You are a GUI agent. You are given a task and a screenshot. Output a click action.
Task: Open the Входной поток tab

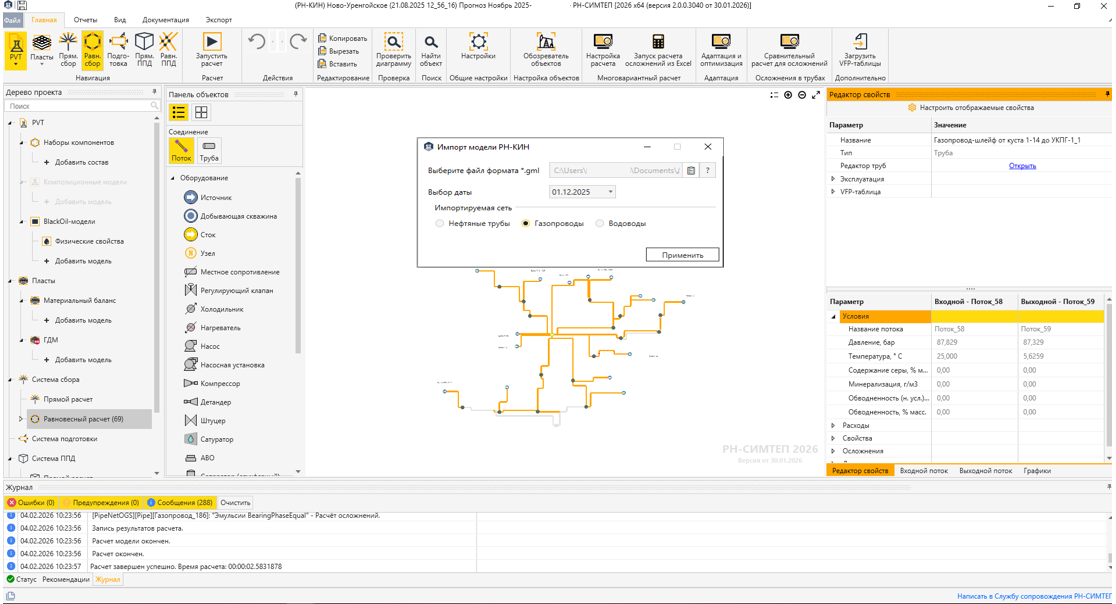coord(924,471)
